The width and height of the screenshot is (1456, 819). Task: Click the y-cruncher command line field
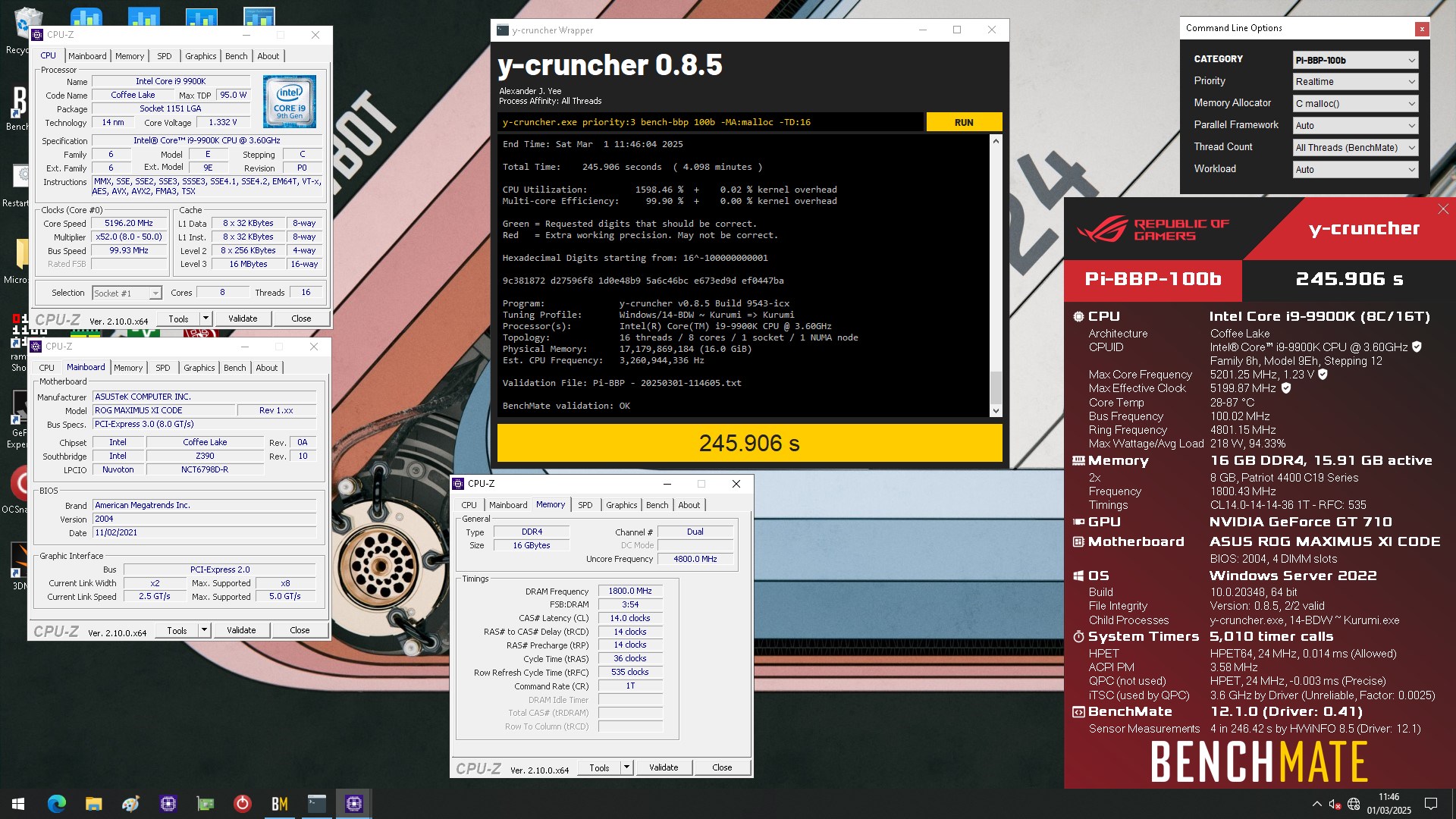tap(711, 122)
